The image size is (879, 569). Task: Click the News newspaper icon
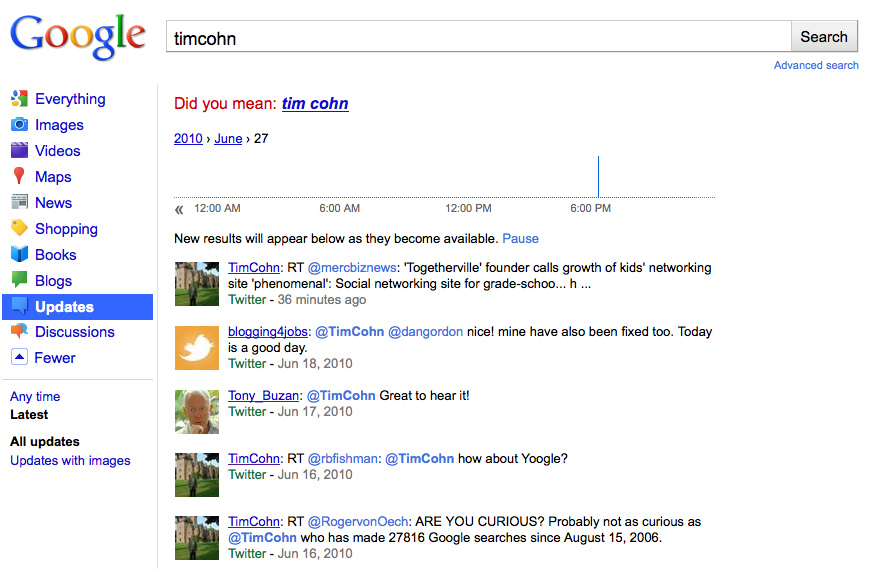pos(19,203)
